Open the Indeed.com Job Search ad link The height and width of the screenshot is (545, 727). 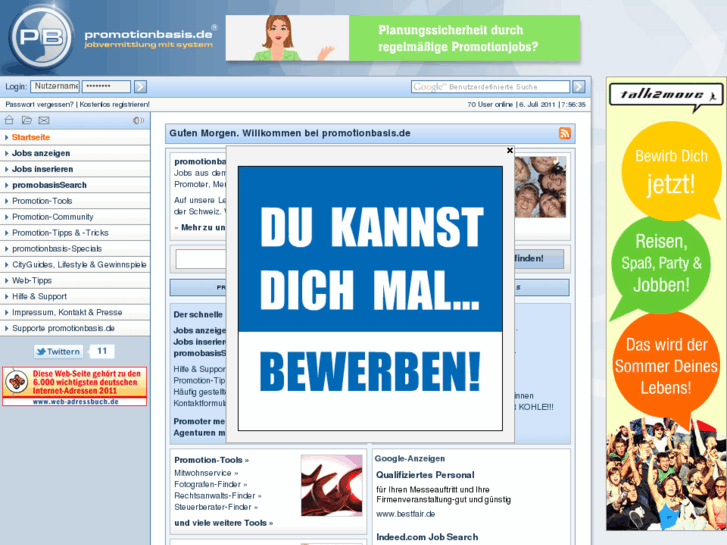[427, 537]
